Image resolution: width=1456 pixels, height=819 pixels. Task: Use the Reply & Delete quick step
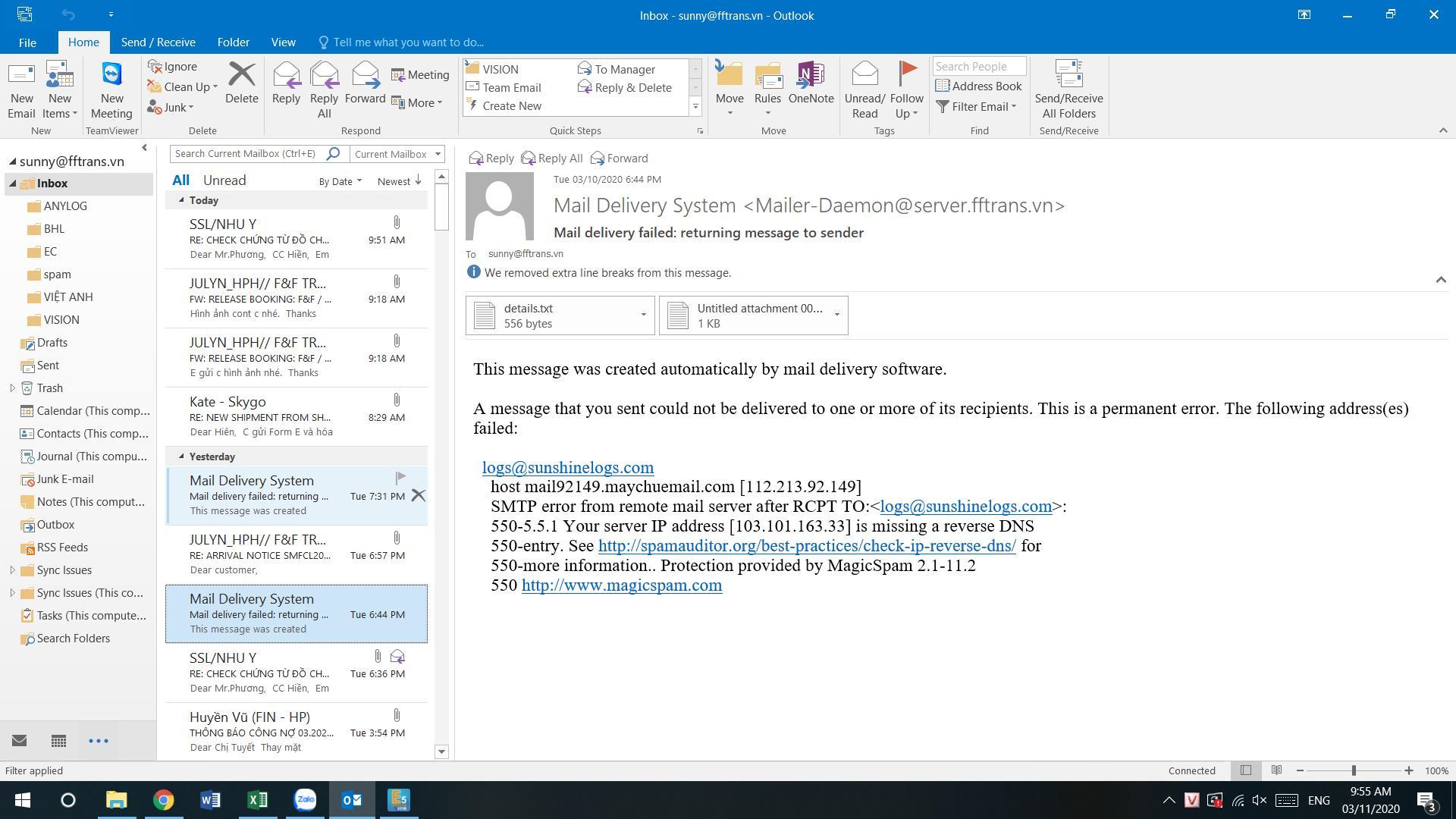click(x=626, y=88)
